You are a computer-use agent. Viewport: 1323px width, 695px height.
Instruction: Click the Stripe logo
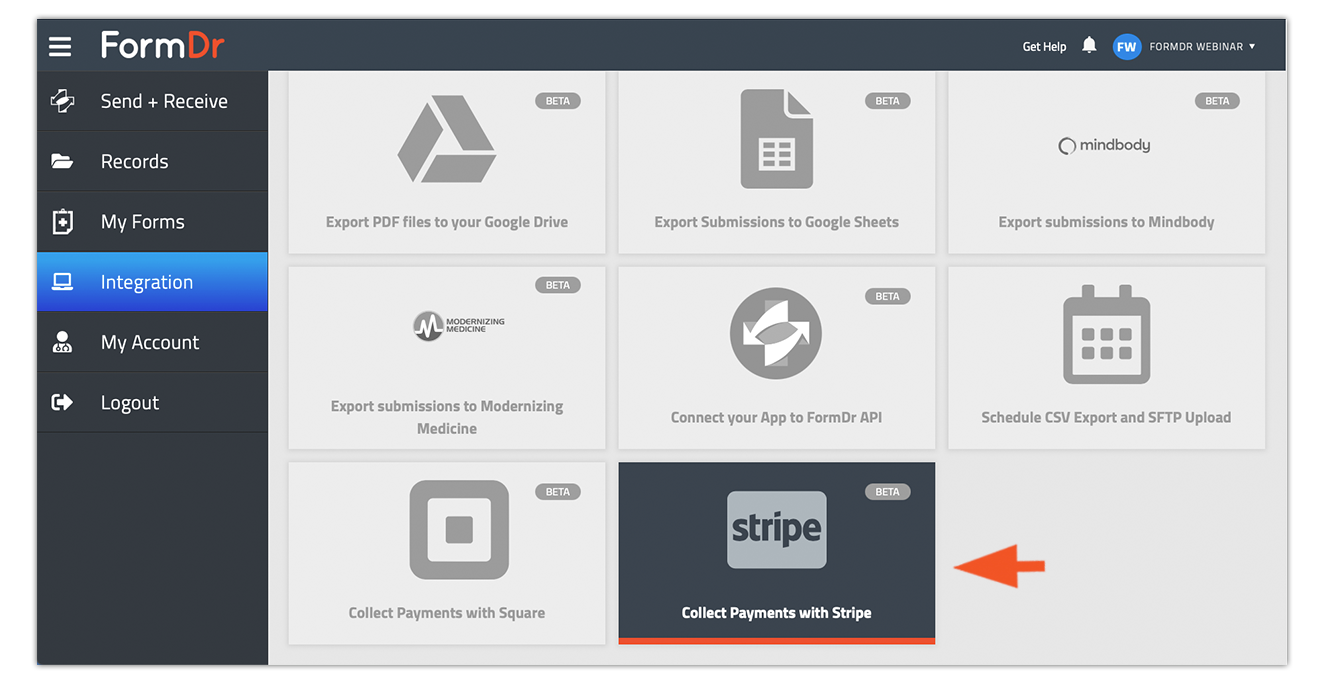point(776,529)
